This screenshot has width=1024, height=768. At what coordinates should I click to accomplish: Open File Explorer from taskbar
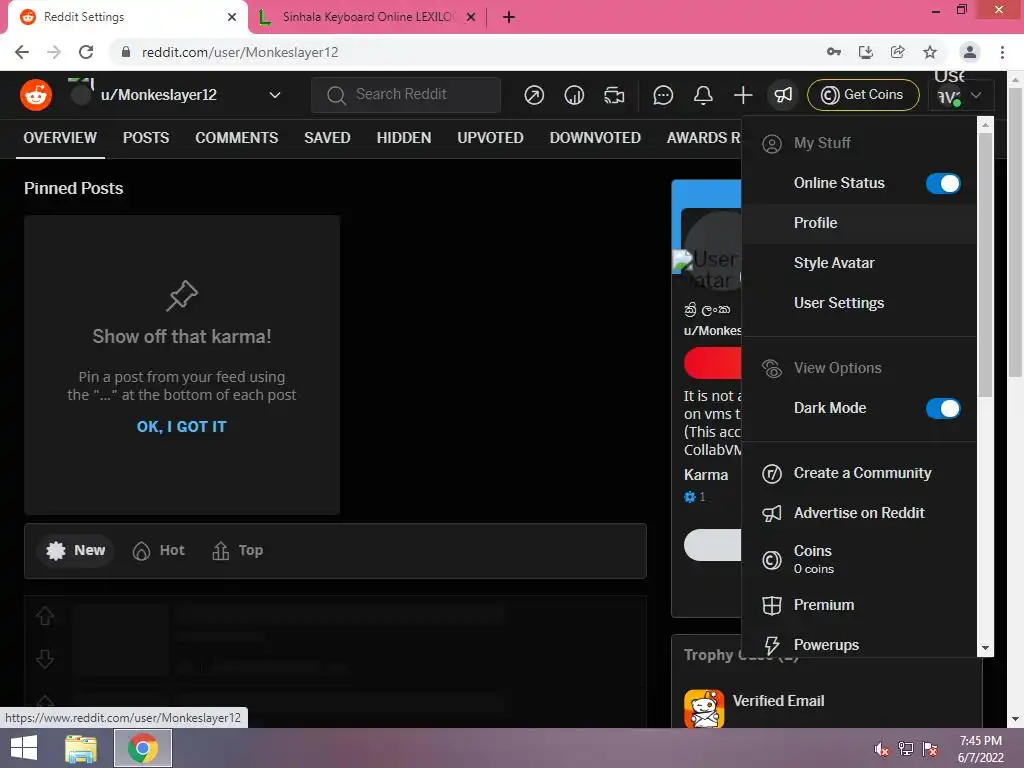click(x=81, y=748)
